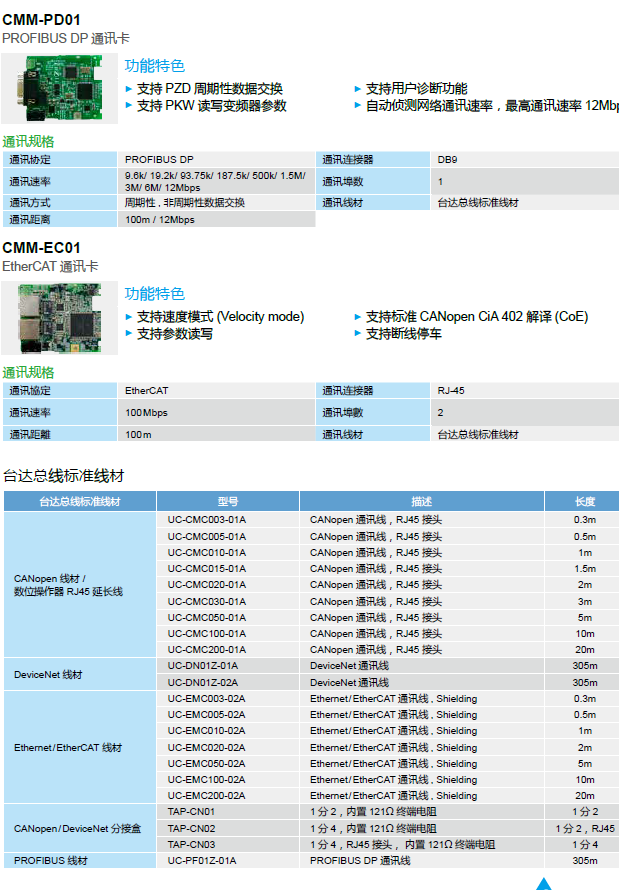This screenshot has width=619, height=890.
Task: Click the CMM-EC01 section heading
Action: tap(41, 247)
